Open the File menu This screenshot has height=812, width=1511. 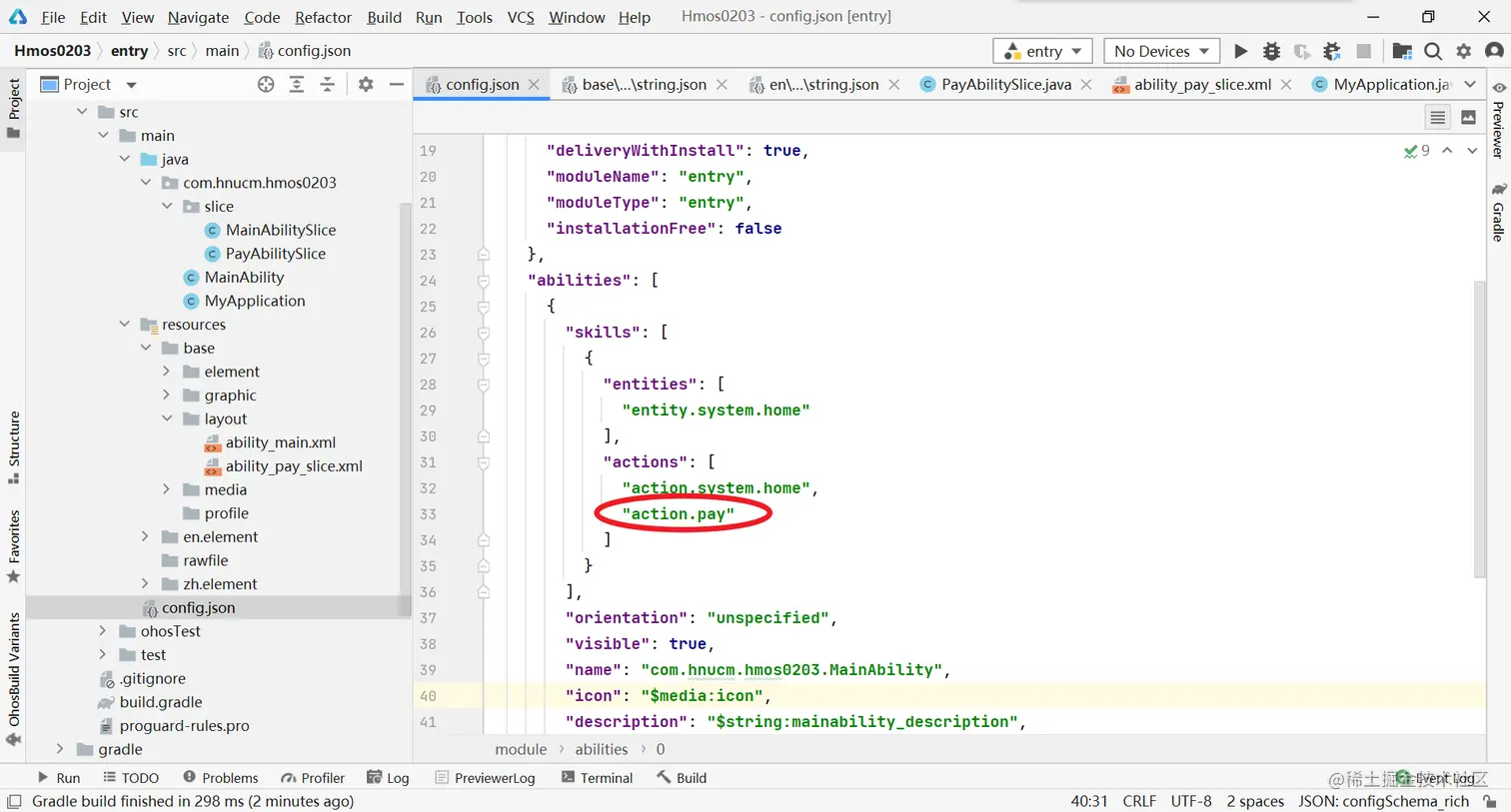(x=53, y=17)
